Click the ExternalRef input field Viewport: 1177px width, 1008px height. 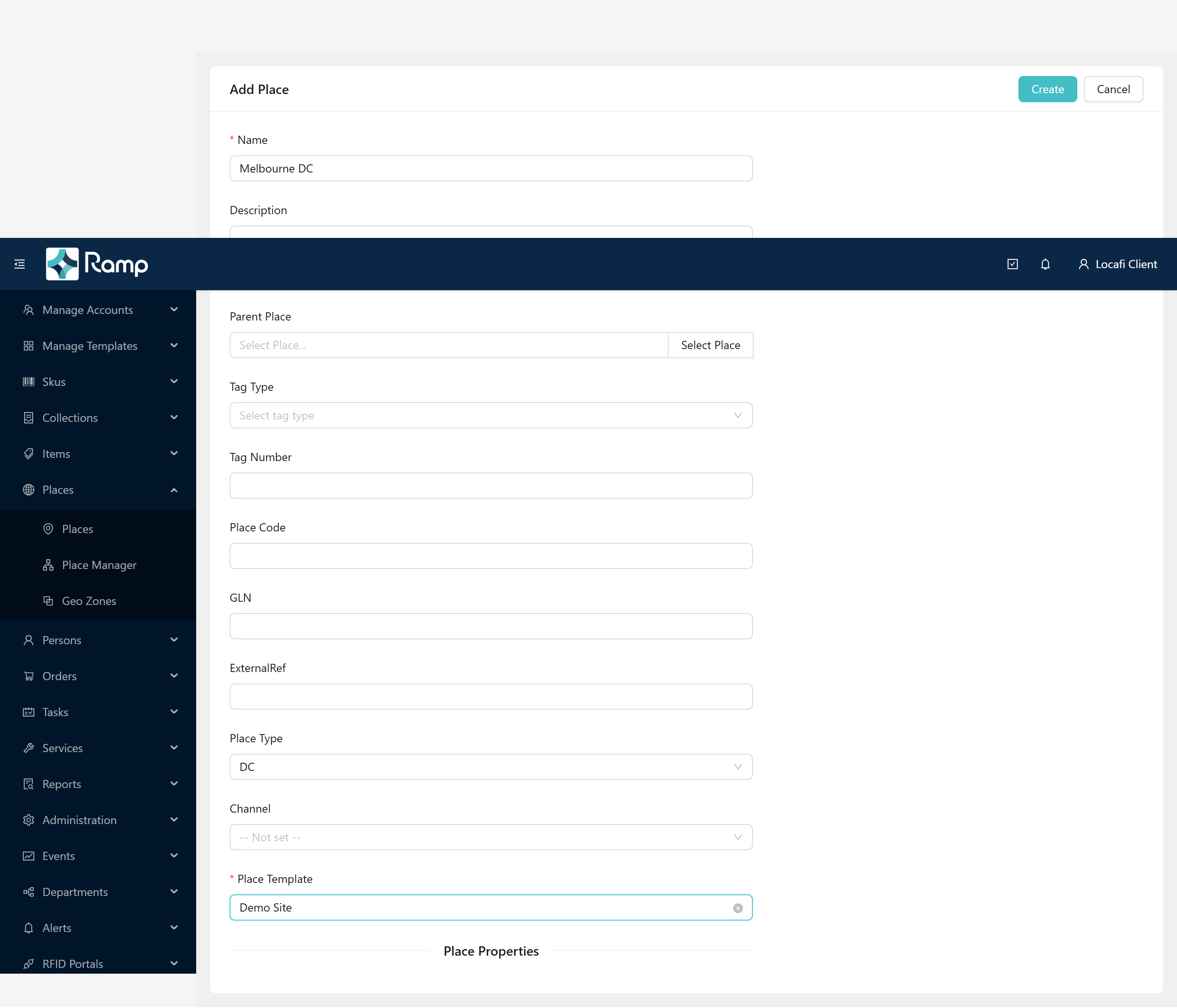pos(491,697)
